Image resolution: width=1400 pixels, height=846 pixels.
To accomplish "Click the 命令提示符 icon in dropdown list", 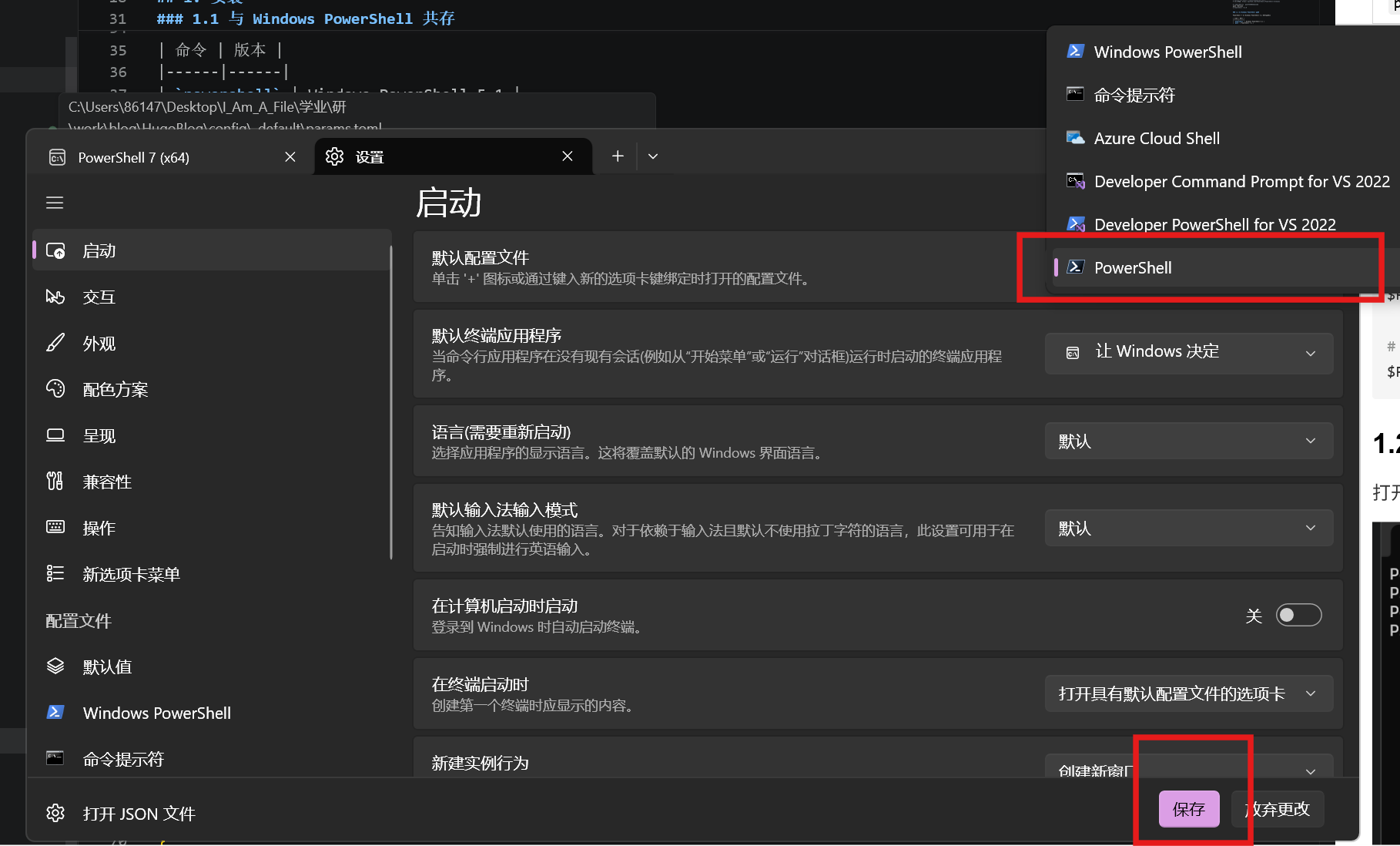I will (1075, 94).
